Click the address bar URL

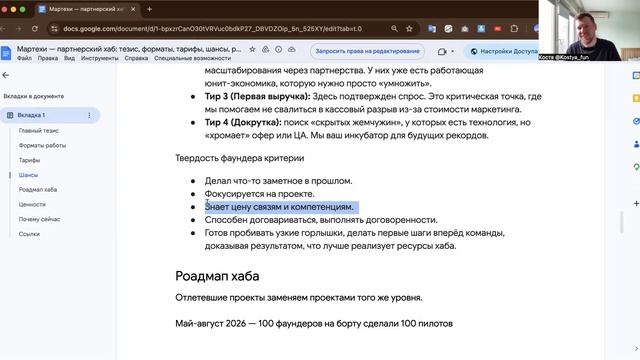[x=212, y=29]
